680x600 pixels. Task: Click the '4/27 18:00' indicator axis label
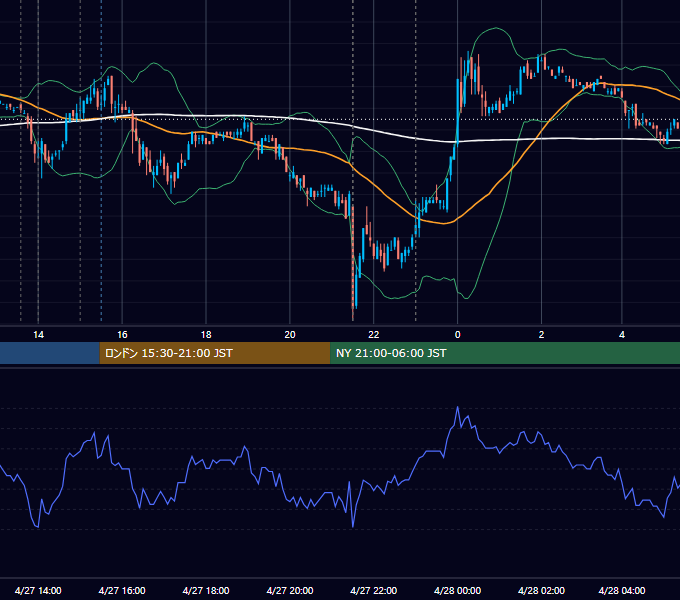206,590
